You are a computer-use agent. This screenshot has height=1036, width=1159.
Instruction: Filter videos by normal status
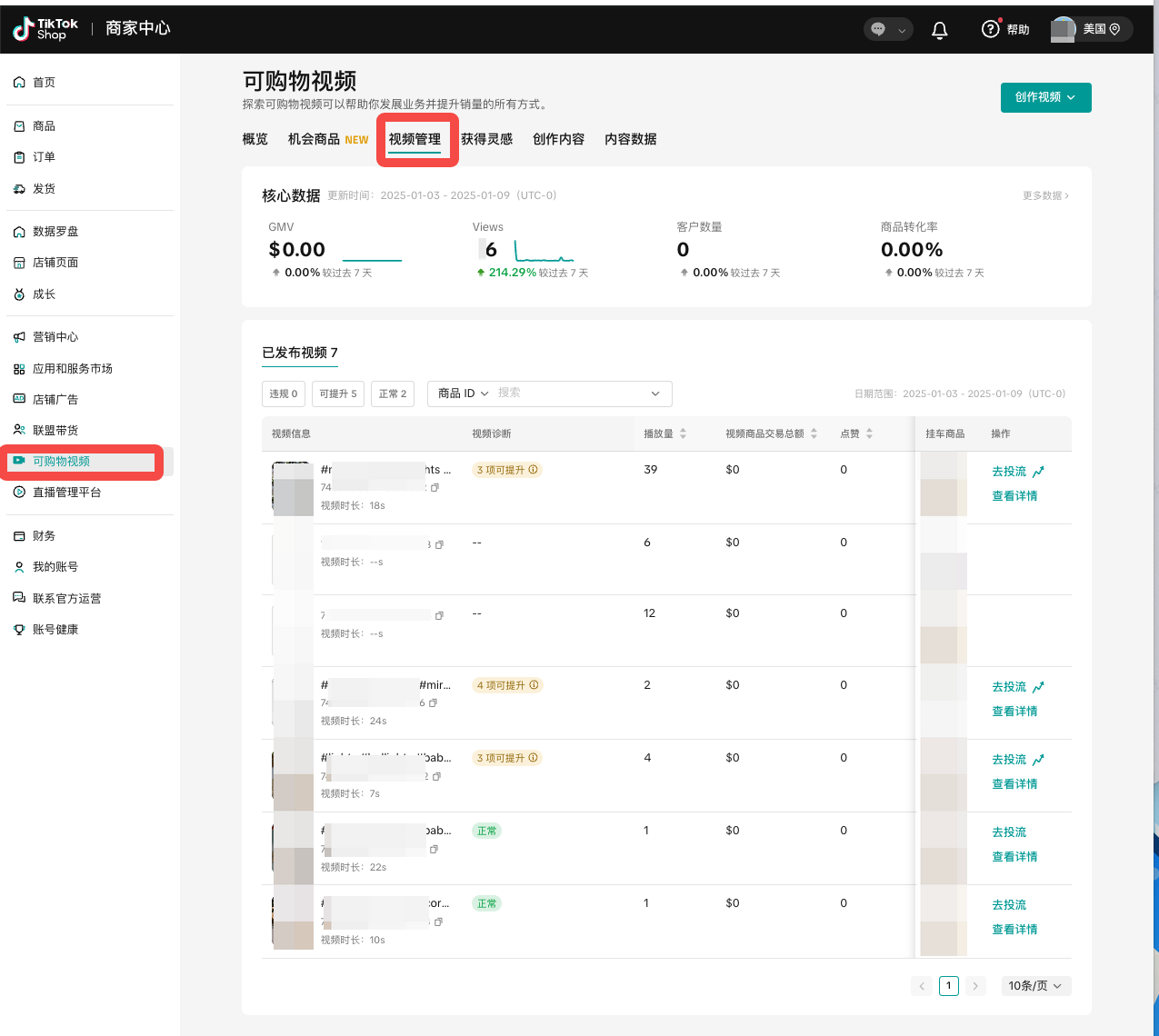[x=393, y=393]
